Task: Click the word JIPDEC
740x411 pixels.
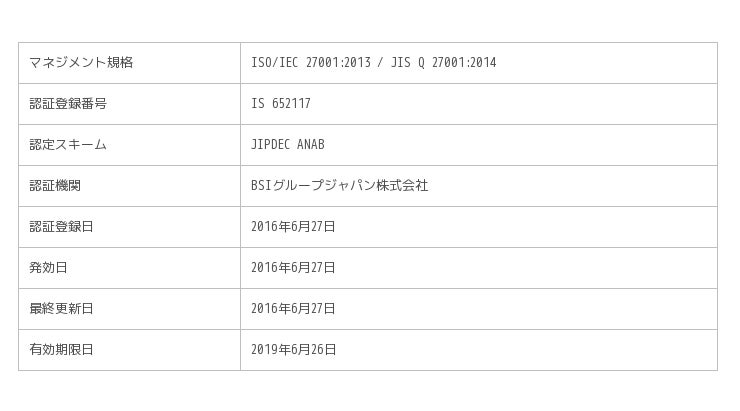Action: tap(270, 145)
